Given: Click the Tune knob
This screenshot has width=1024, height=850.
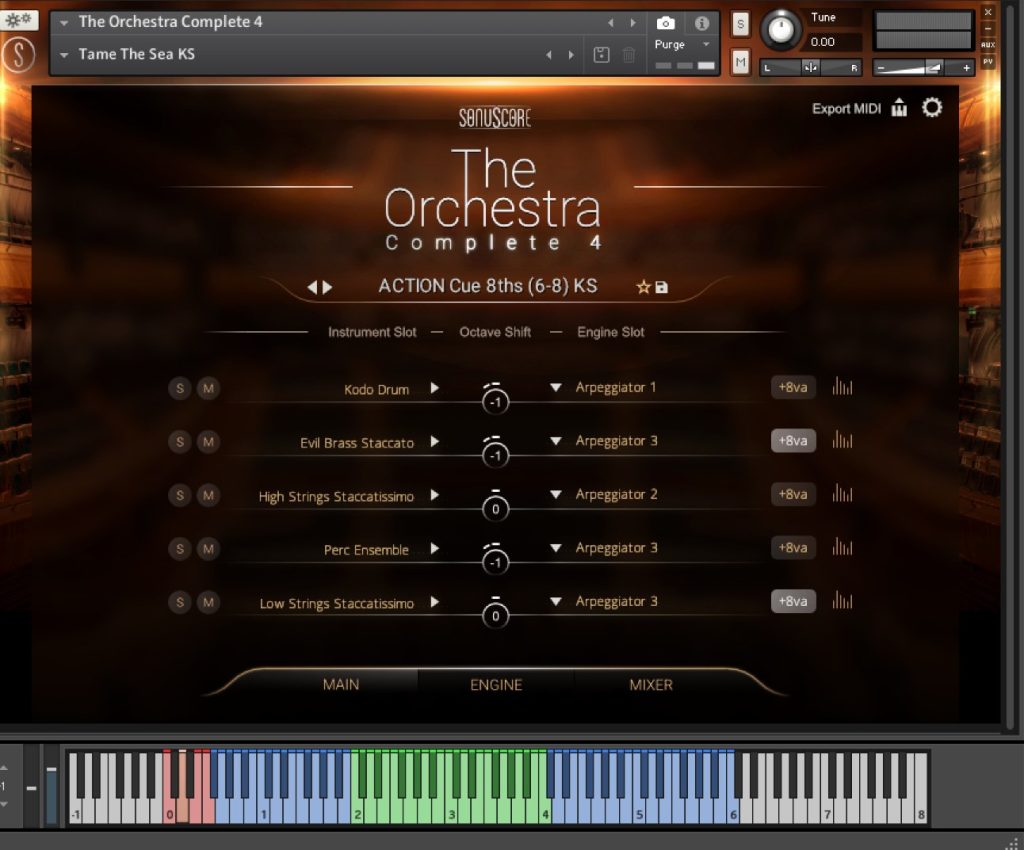Looking at the screenshot, I should tap(781, 30).
